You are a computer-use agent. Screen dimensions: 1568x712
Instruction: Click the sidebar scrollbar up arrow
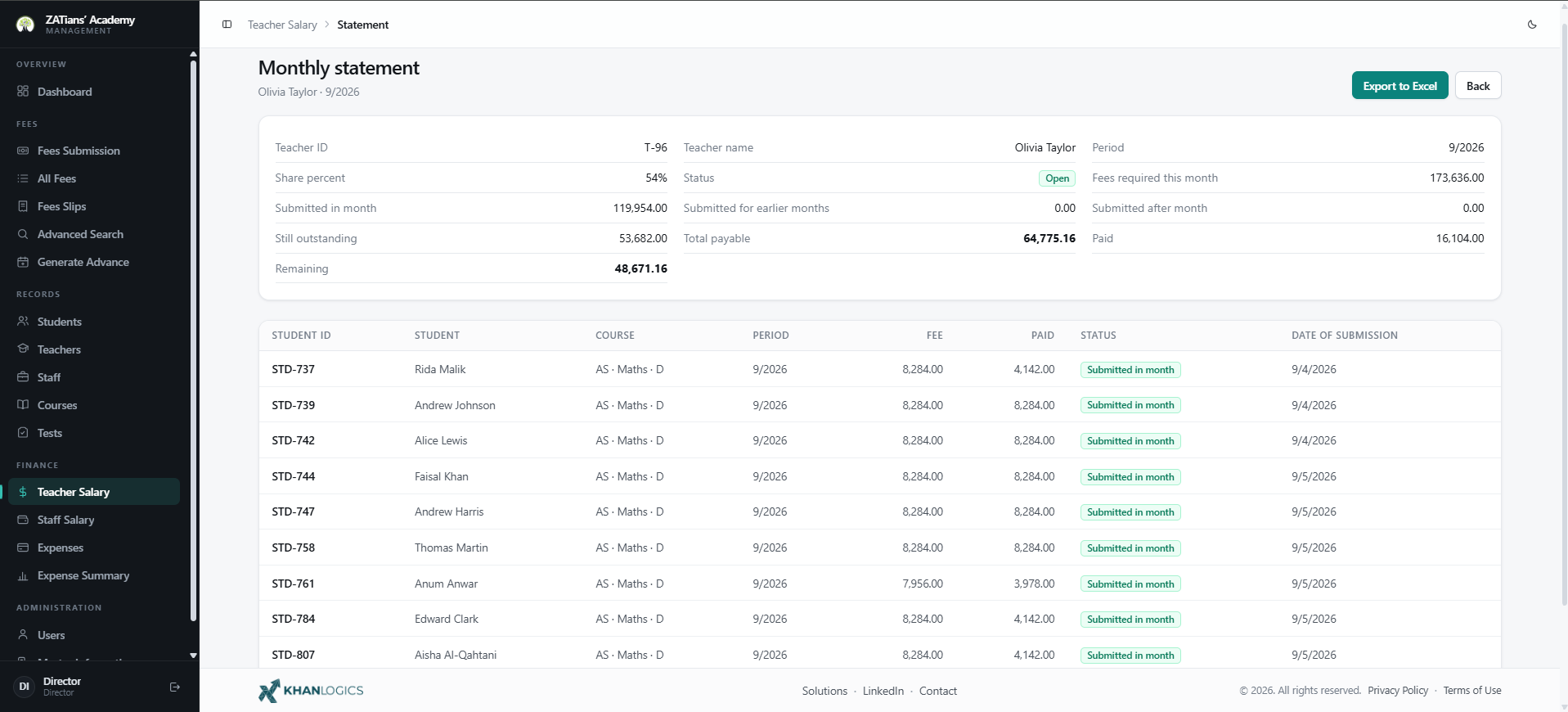193,54
